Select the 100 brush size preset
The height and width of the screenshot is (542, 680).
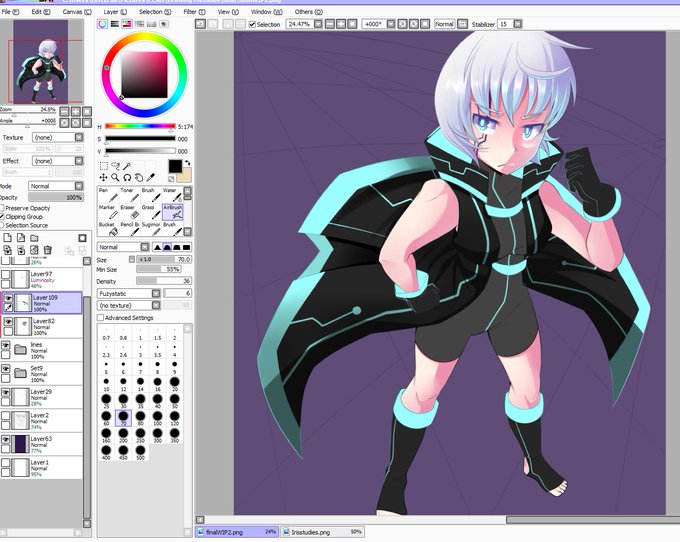tap(157, 418)
